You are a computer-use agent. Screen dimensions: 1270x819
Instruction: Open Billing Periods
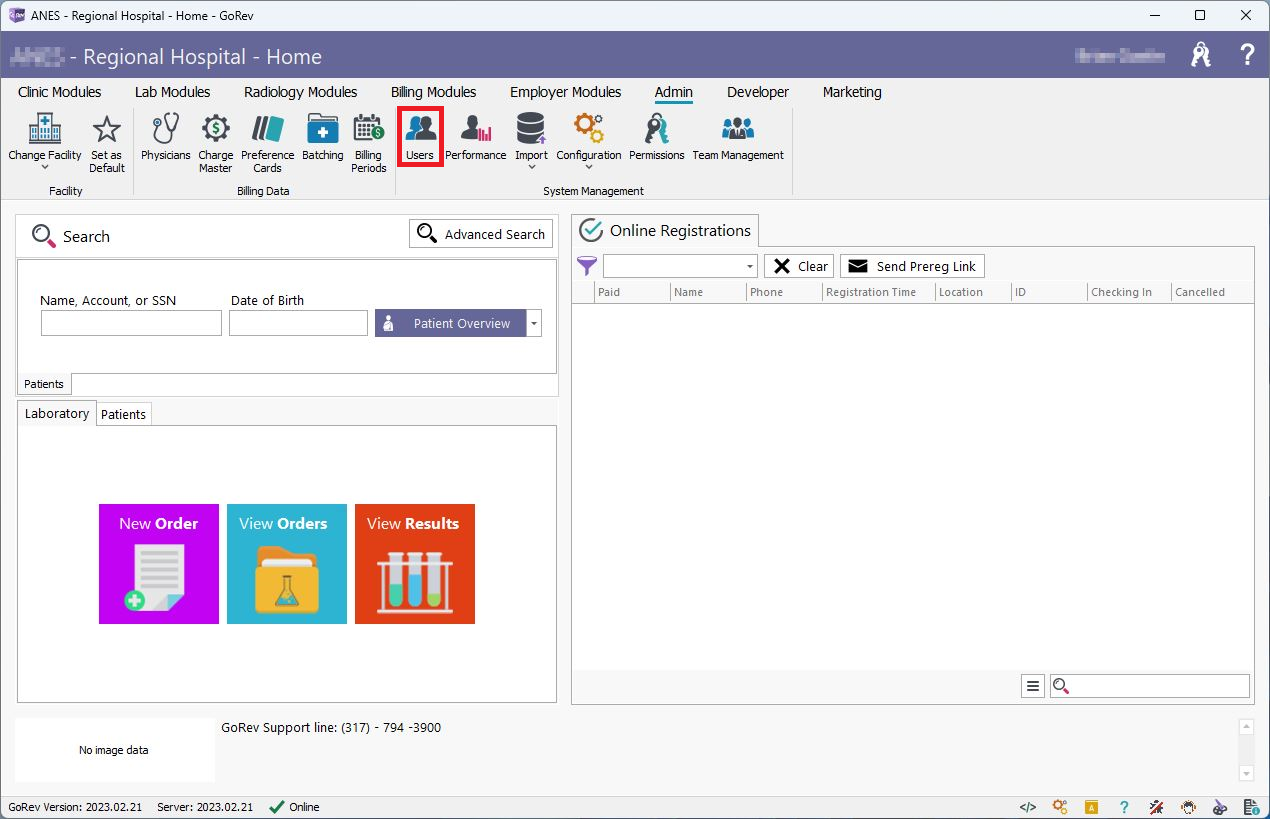368,143
